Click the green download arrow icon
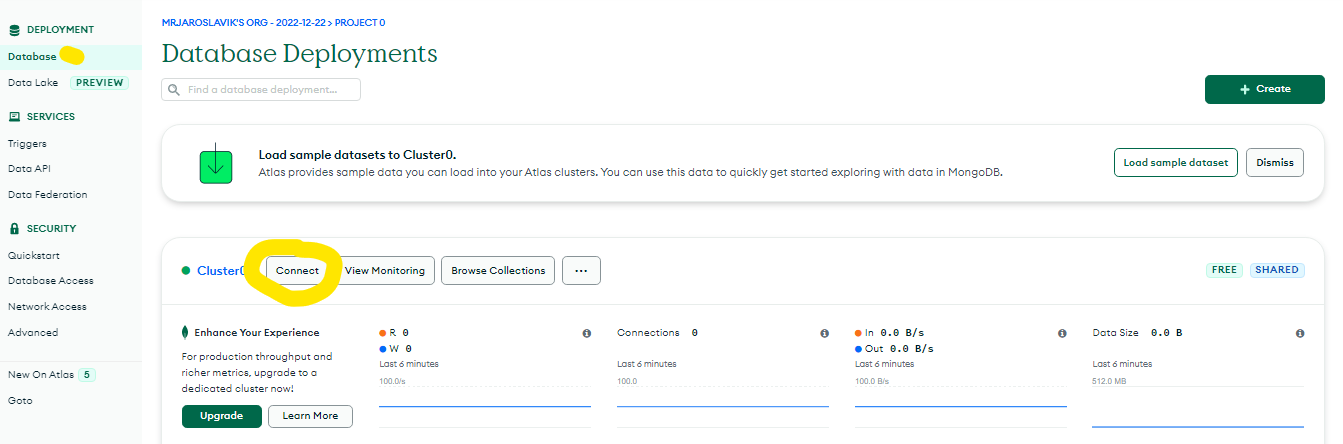 pos(217,163)
